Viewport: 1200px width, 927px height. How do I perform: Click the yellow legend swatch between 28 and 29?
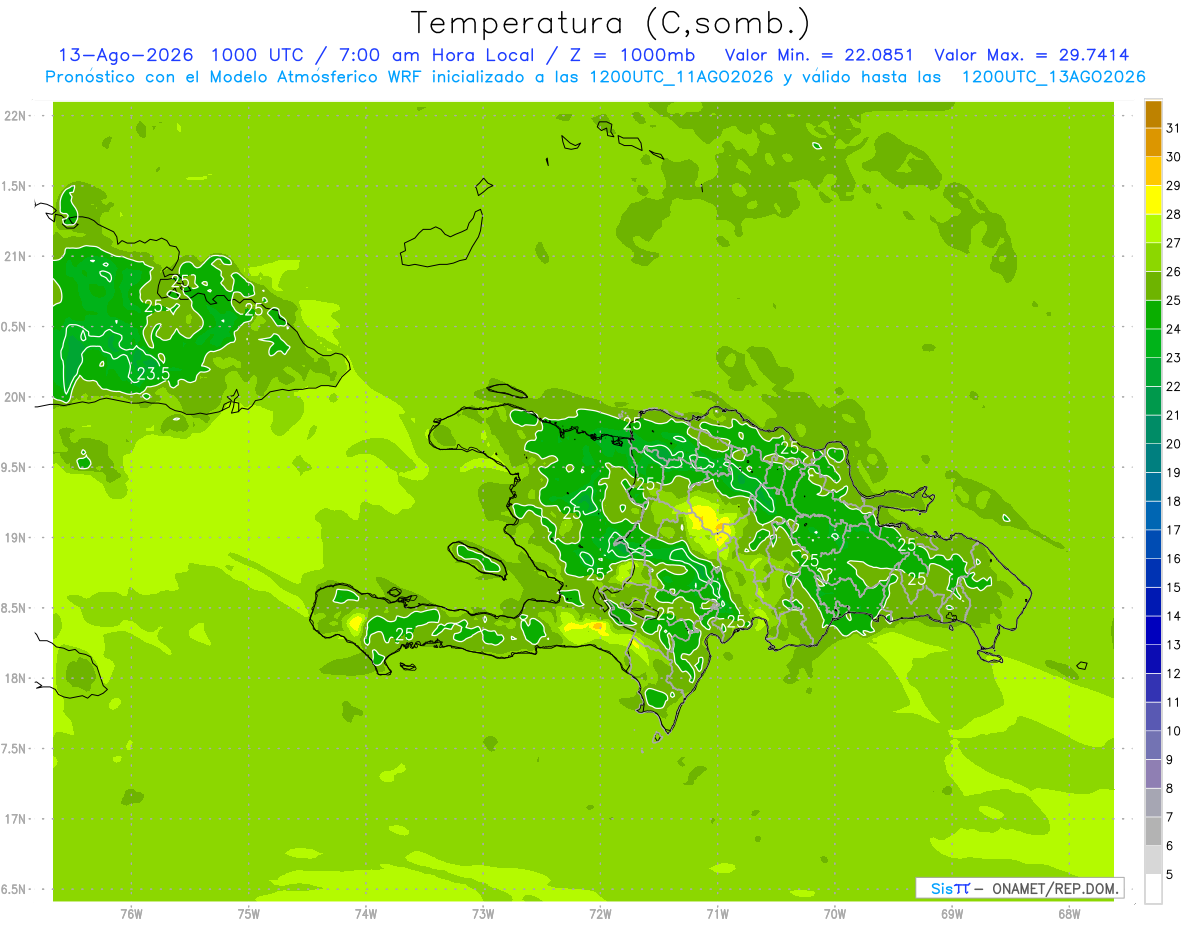[1153, 200]
